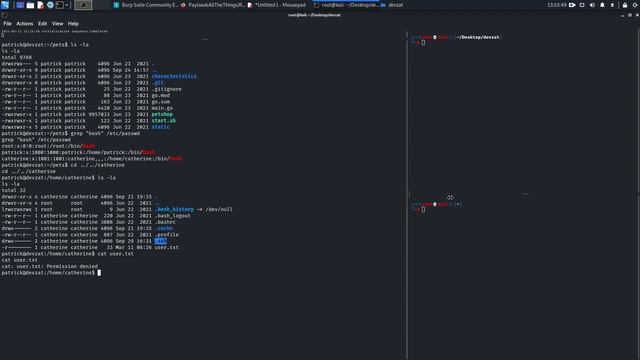Expand the terminal launcher dropdown arrow
This screenshot has width=640, height=360.
pos(67,5)
